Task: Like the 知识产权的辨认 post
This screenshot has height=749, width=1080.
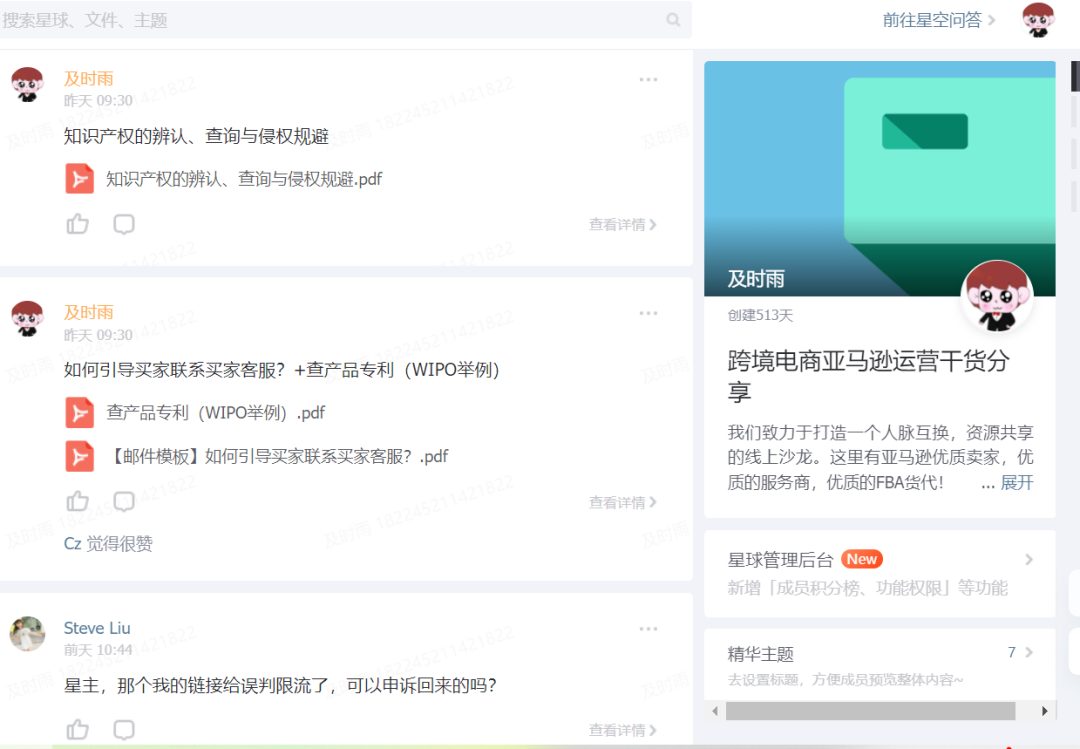Action: tap(78, 224)
